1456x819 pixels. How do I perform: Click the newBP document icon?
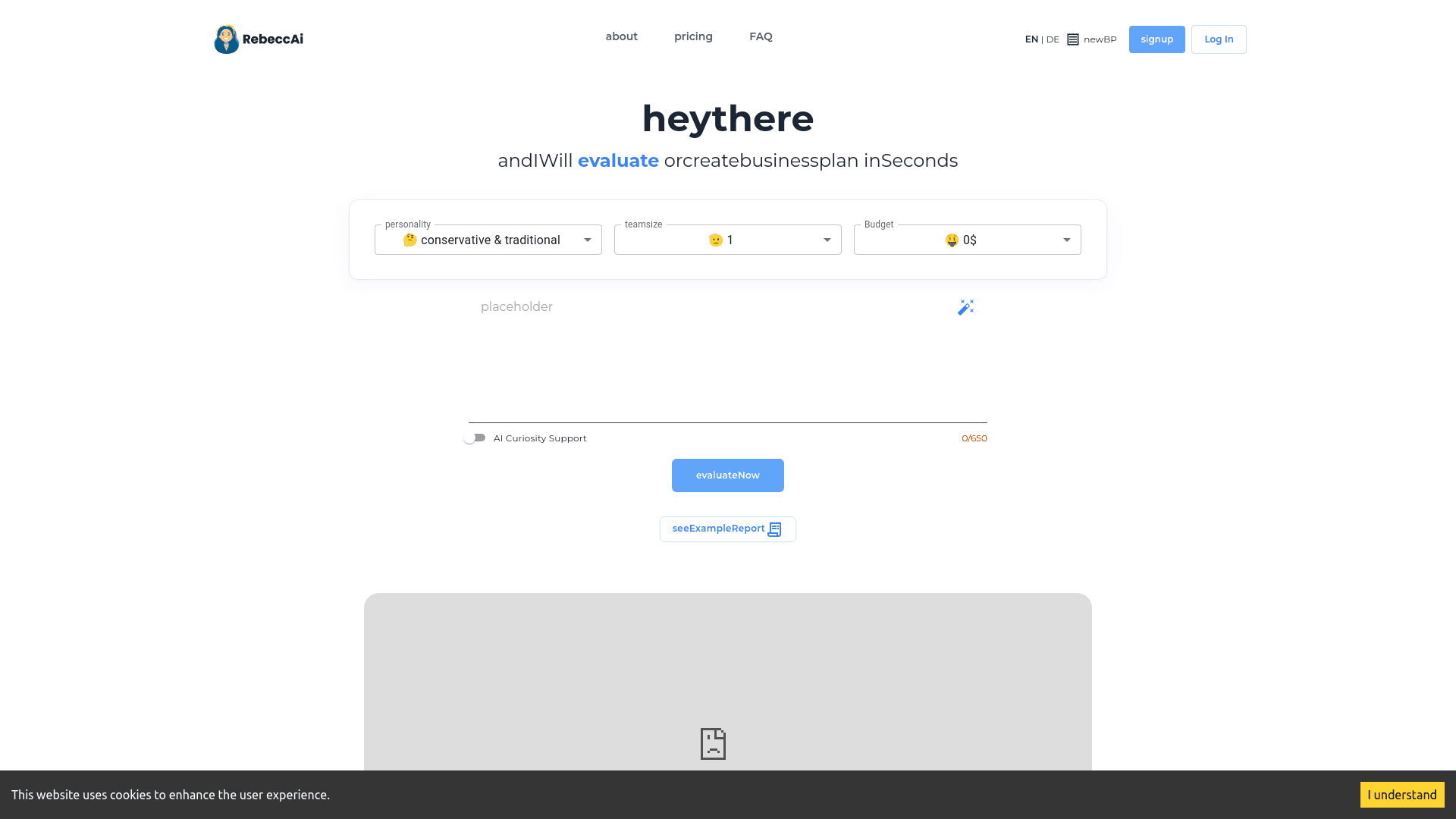1072,39
